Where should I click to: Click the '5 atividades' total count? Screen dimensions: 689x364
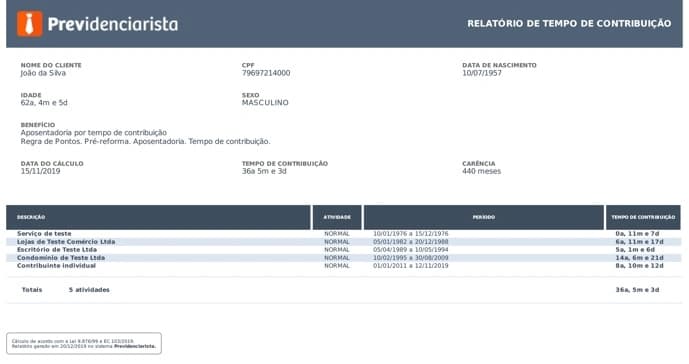89,290
